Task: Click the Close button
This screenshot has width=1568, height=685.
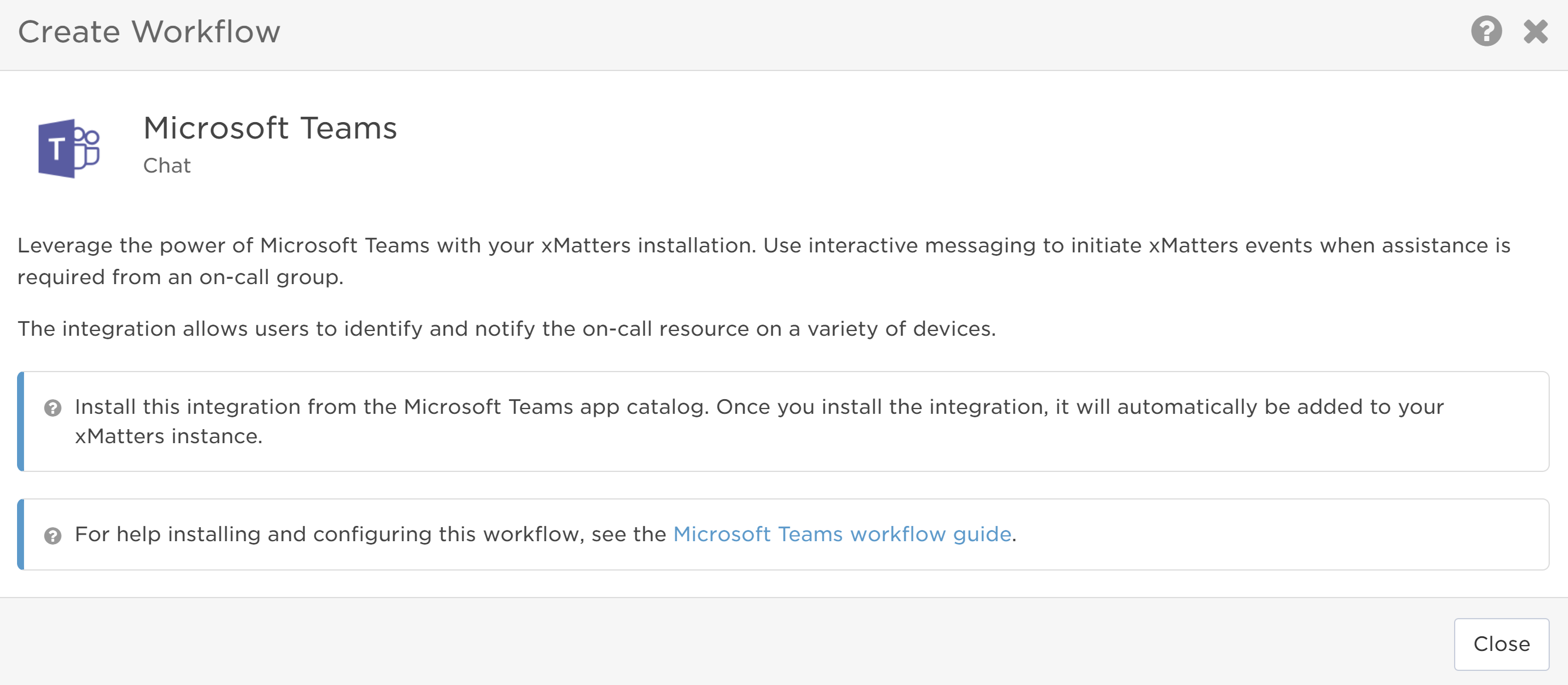Action: click(1501, 644)
